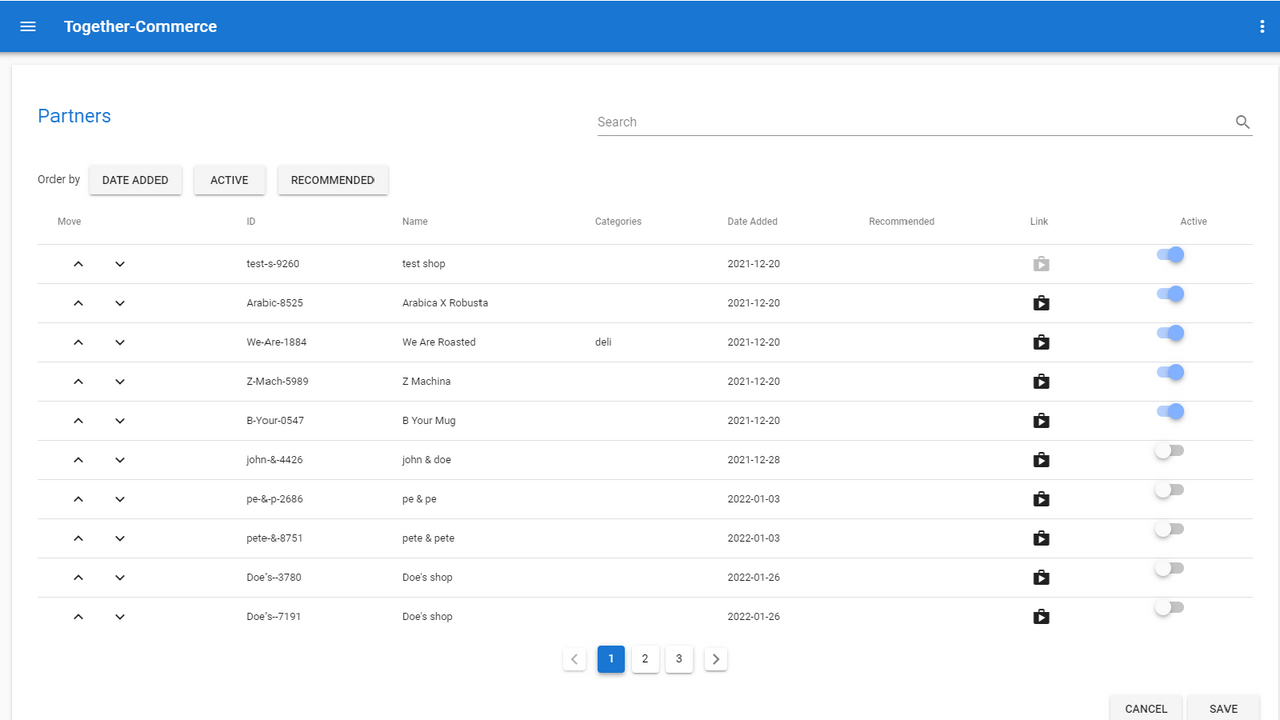Click the Partners heading
Screen dimensions: 1280x720
74,116
